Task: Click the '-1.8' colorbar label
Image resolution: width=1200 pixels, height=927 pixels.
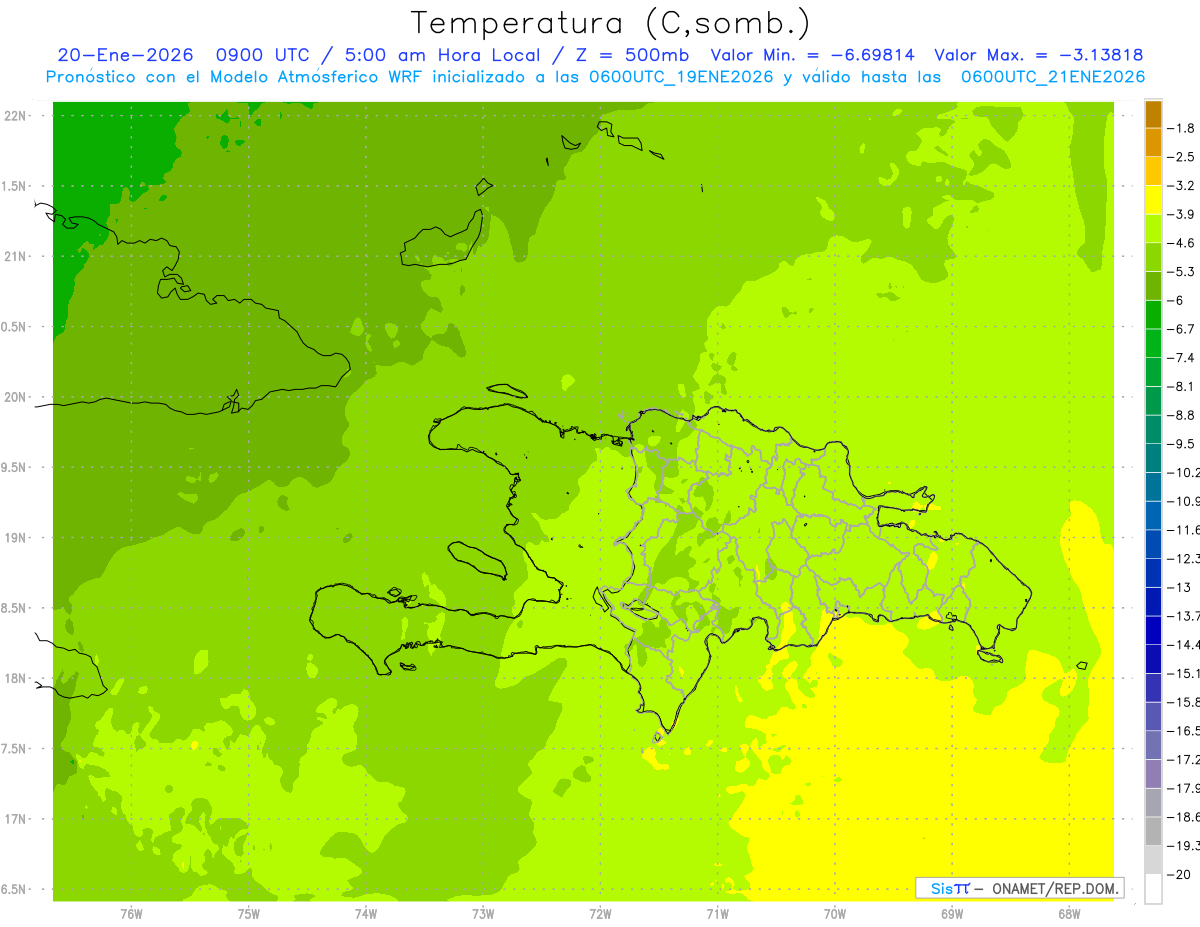Action: [1183, 128]
